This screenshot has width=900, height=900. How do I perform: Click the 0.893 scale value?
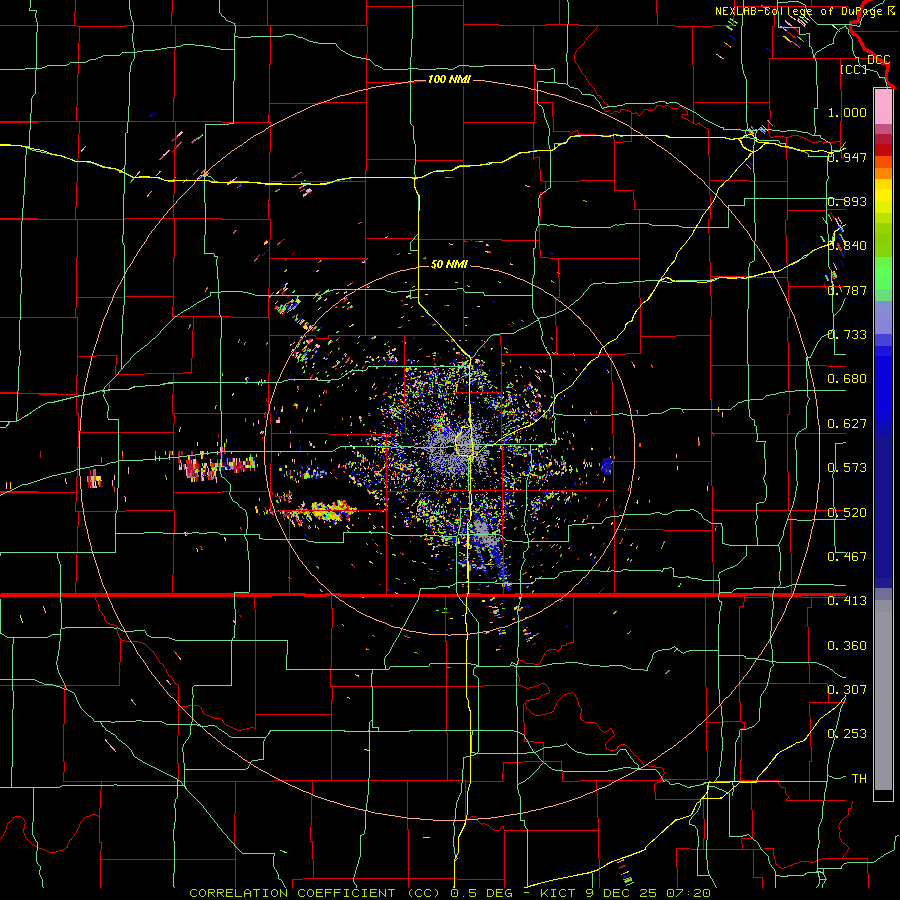[x=847, y=201]
